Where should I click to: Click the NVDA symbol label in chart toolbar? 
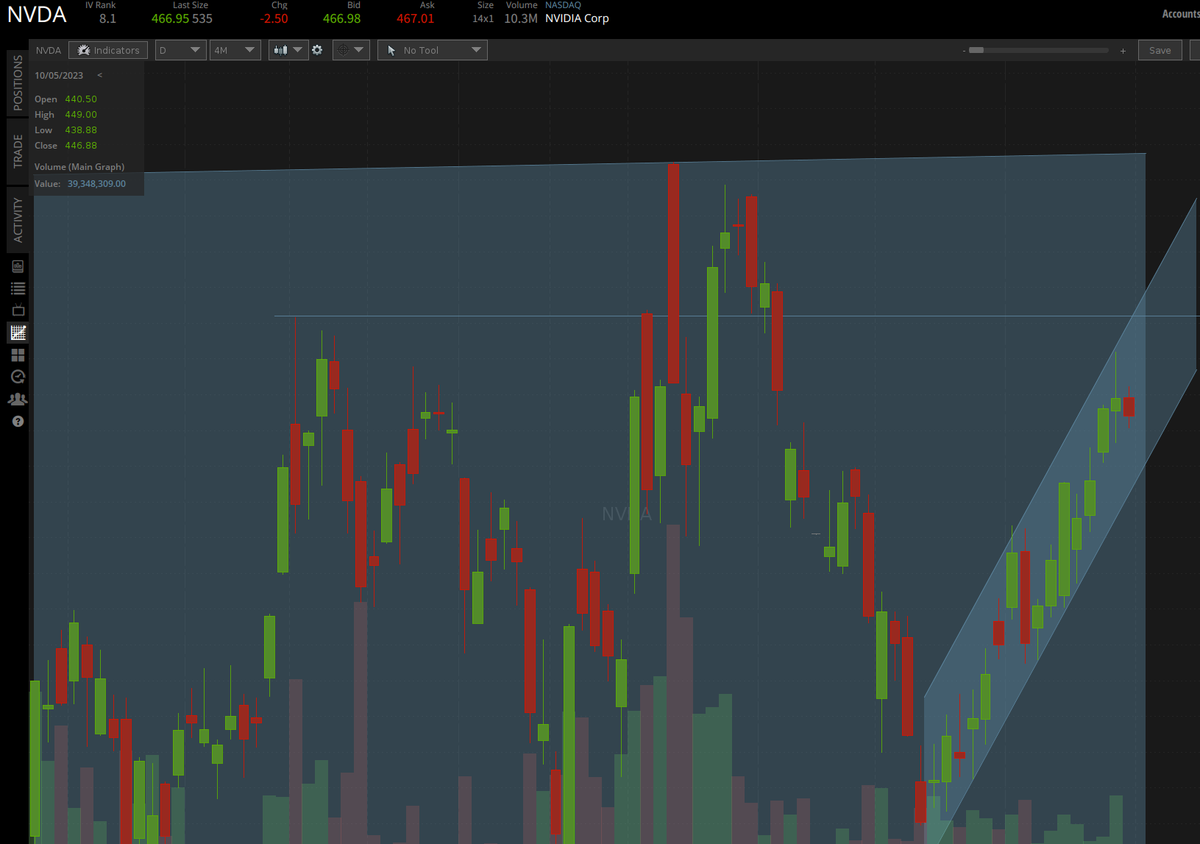[x=48, y=50]
